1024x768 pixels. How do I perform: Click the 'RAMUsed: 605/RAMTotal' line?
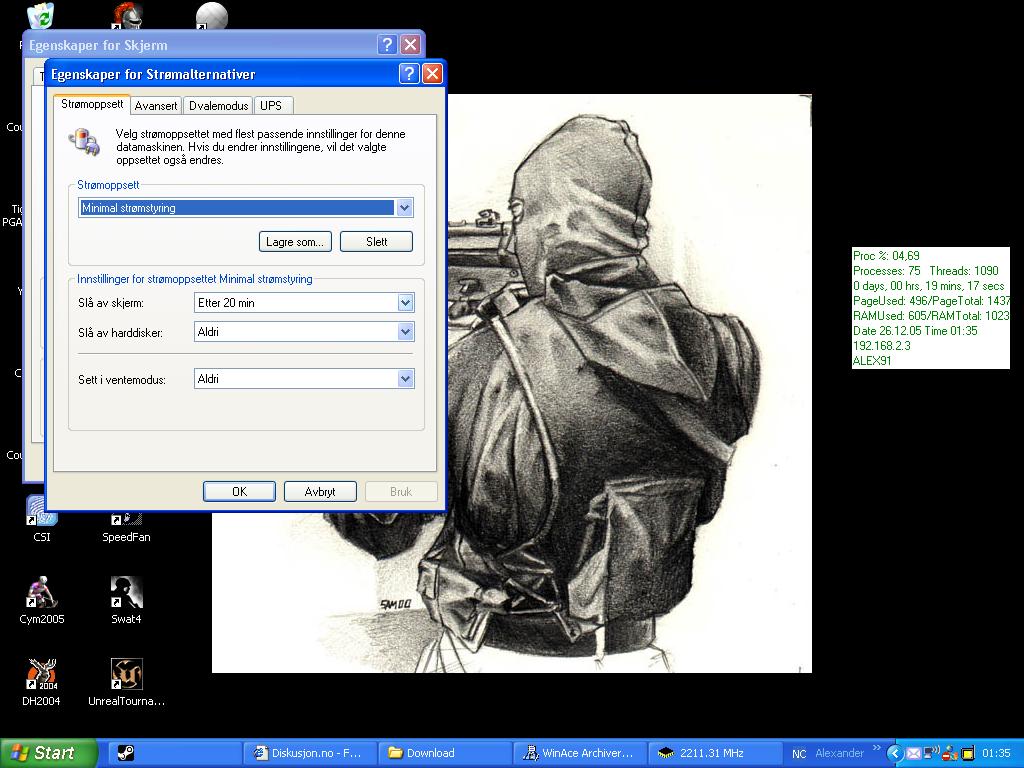click(x=931, y=315)
